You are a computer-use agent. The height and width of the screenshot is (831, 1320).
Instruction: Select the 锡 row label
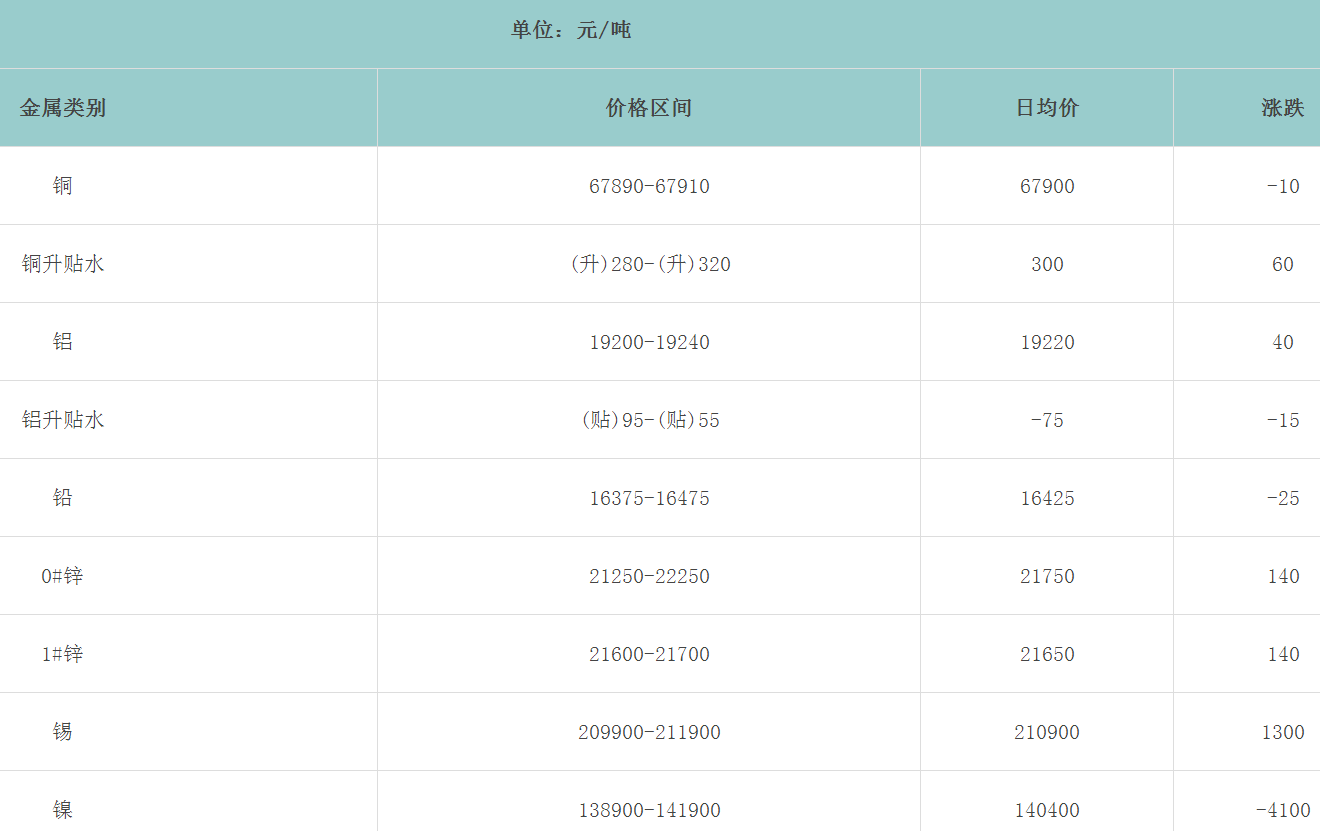[63, 732]
